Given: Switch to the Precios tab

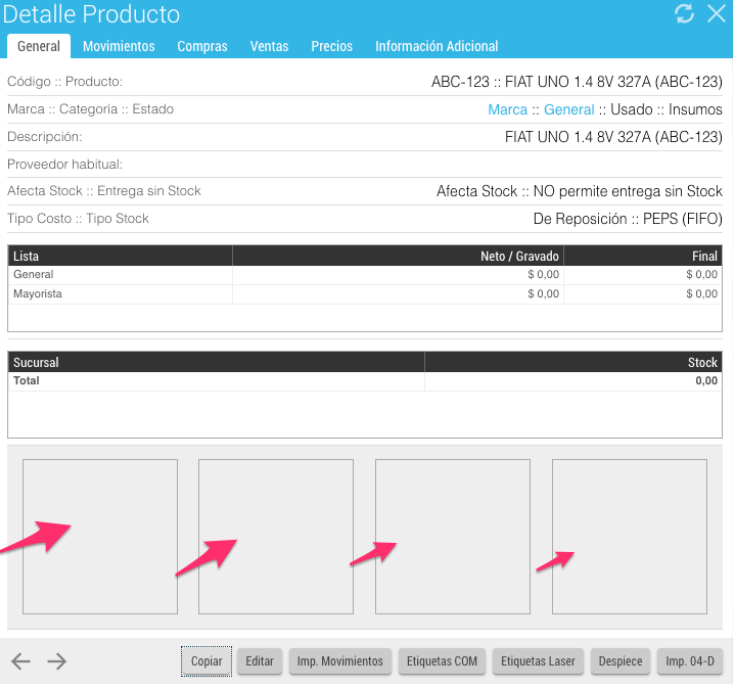Looking at the screenshot, I should click(x=332, y=46).
